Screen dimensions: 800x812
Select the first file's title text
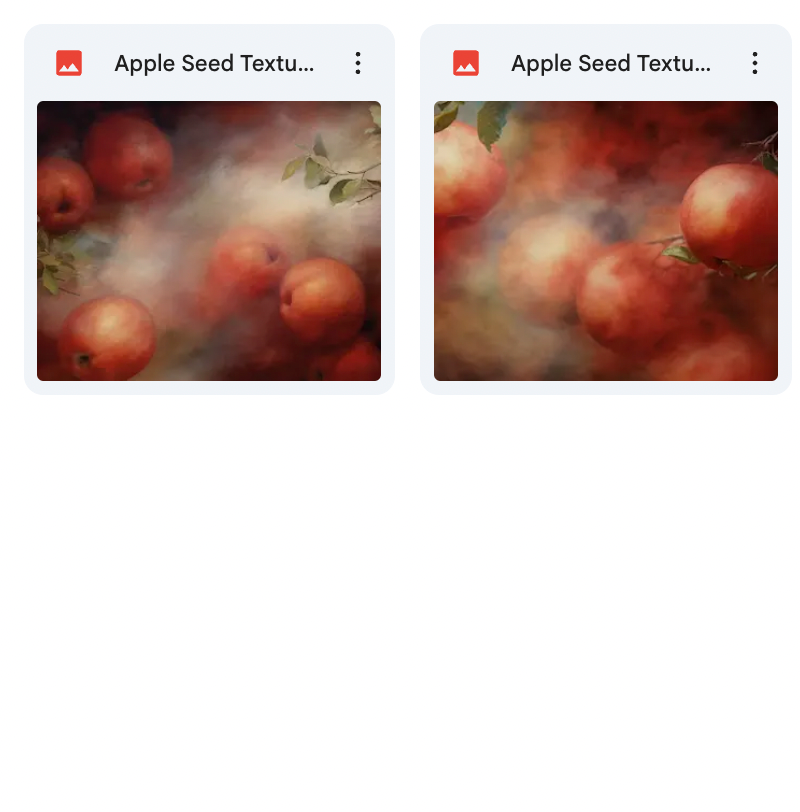click(214, 64)
